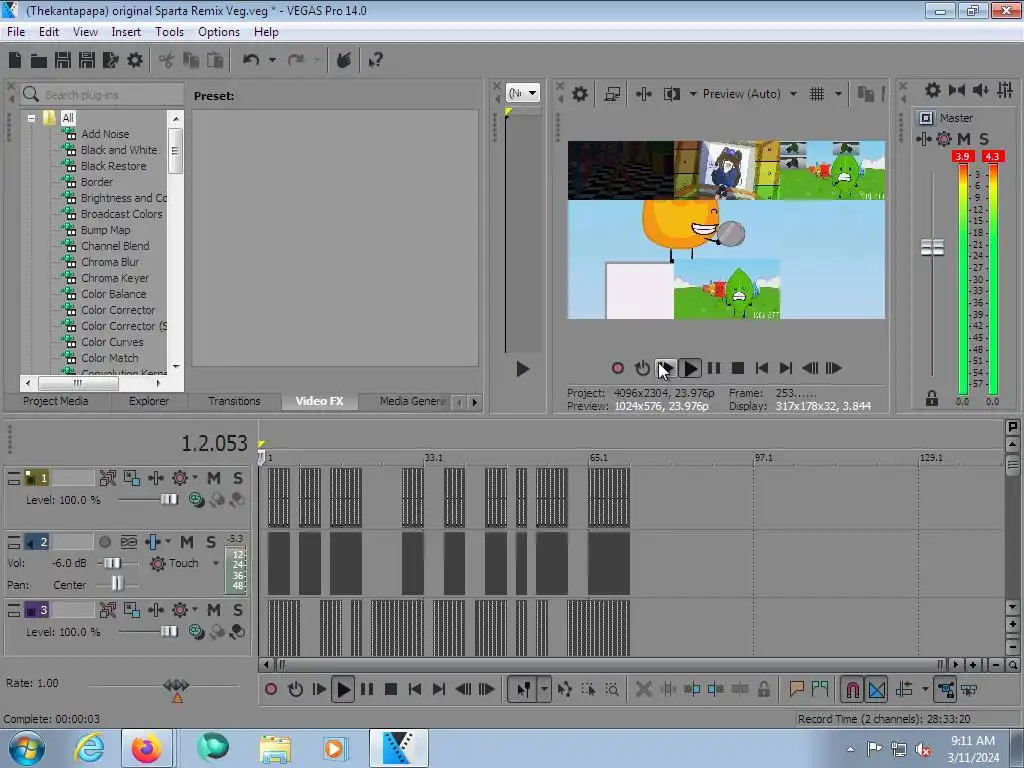Open Video Preview project properties gear
This screenshot has height=768, width=1024.
coord(580,94)
